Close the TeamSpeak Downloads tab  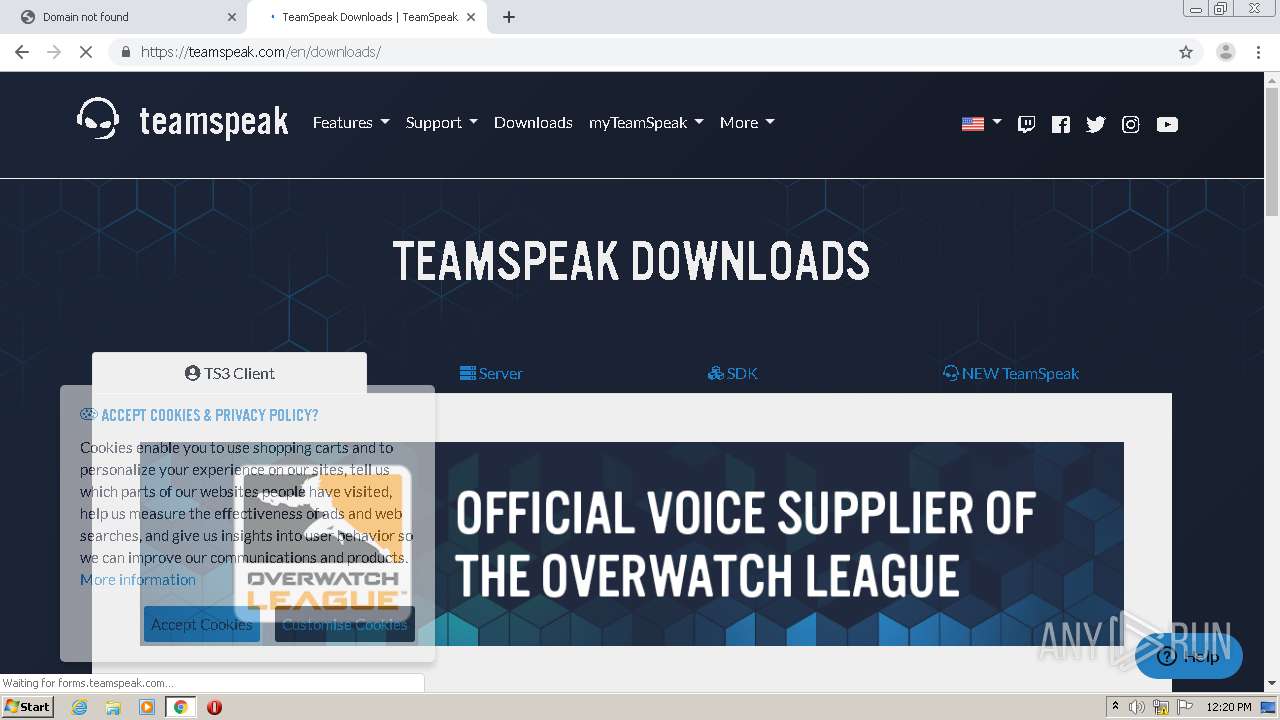(471, 17)
